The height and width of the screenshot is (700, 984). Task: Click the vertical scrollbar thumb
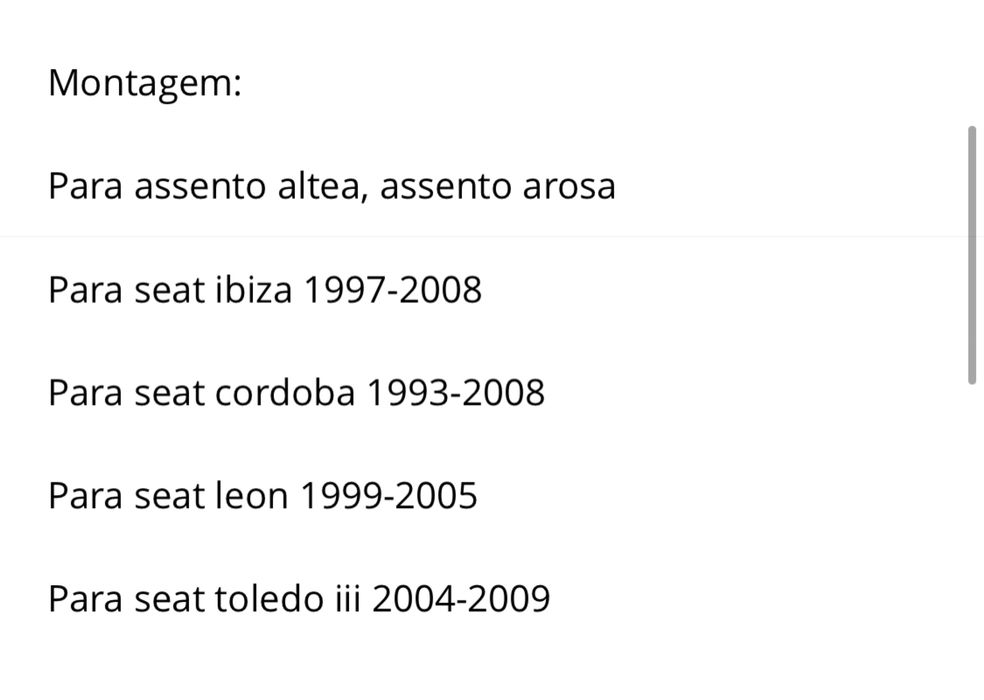[x=971, y=255]
